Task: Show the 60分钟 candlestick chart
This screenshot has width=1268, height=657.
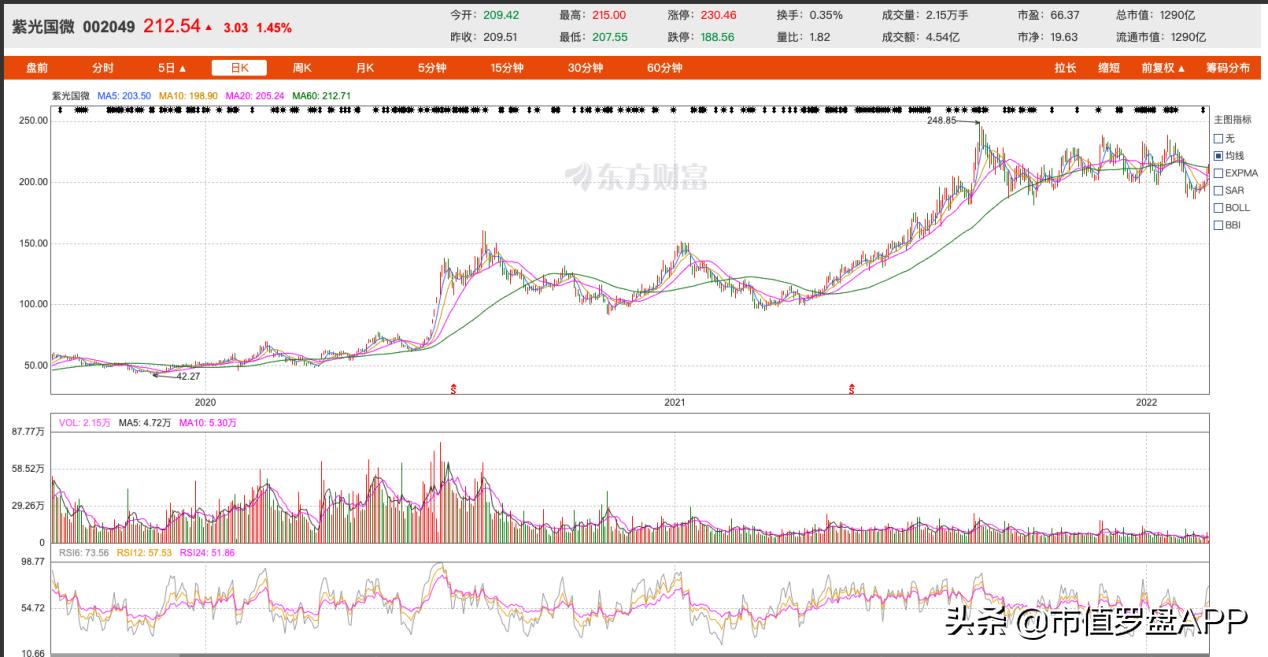Action: [x=664, y=68]
